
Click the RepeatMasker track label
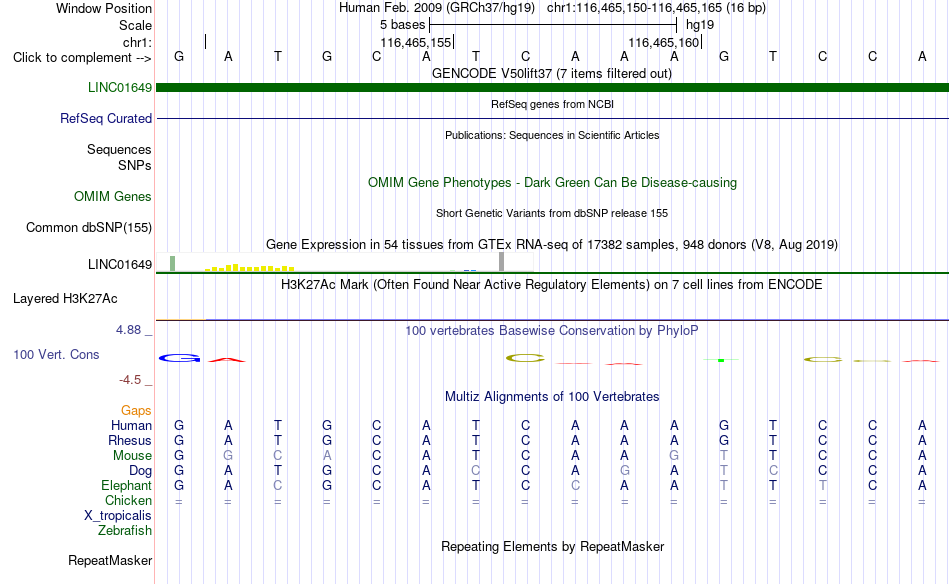tap(110, 560)
